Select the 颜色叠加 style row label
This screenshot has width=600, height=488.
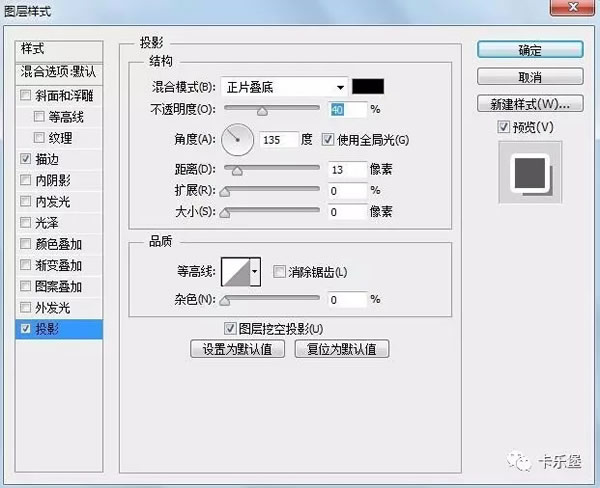59,244
